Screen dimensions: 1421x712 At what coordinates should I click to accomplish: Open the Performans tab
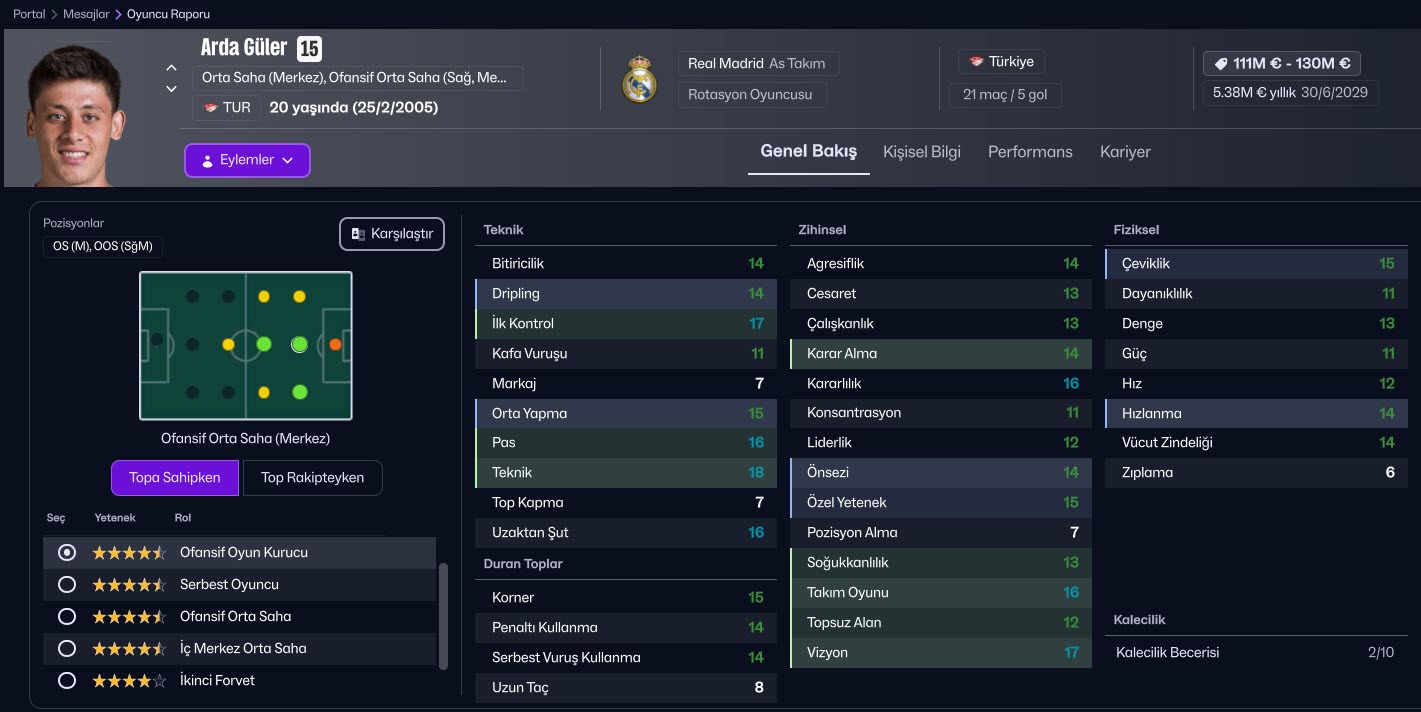1030,152
